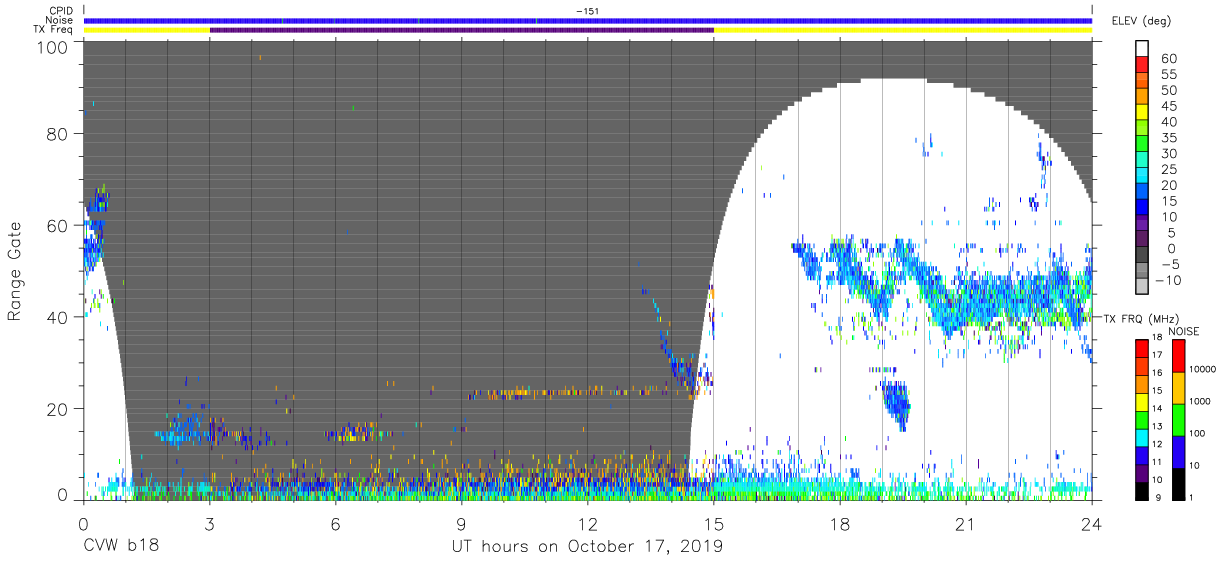Pick the green band of the NOISE colorbar

click(1178, 419)
